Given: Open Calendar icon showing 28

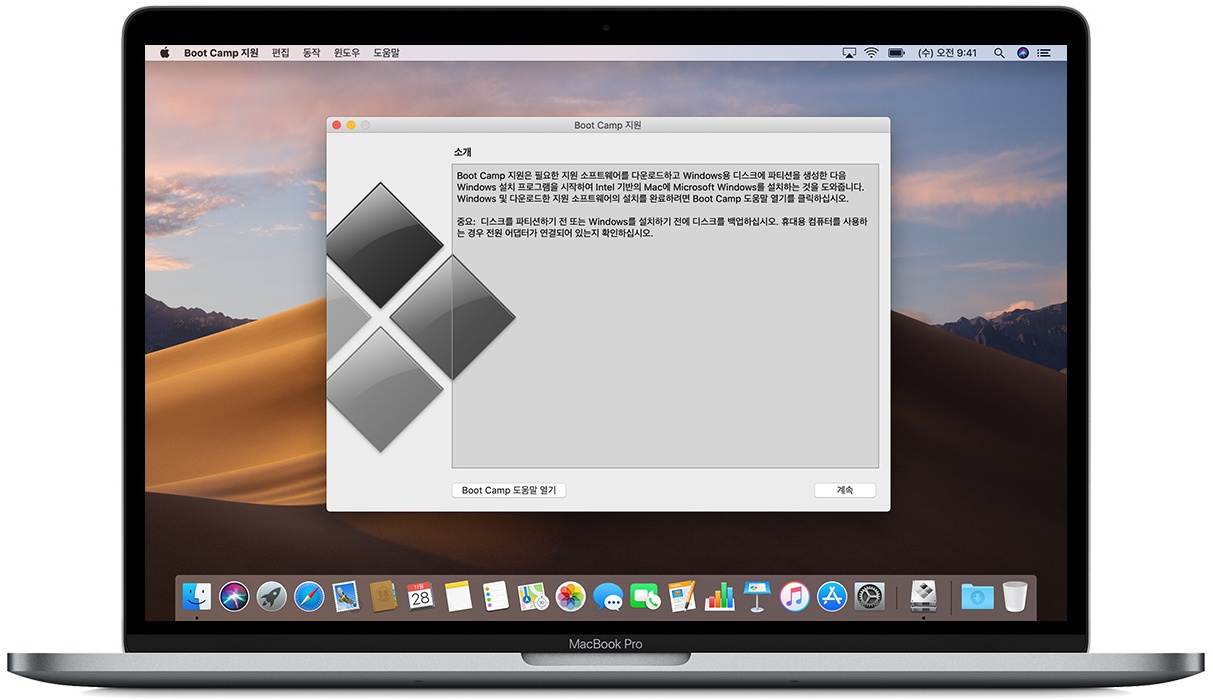Looking at the screenshot, I should [421, 597].
